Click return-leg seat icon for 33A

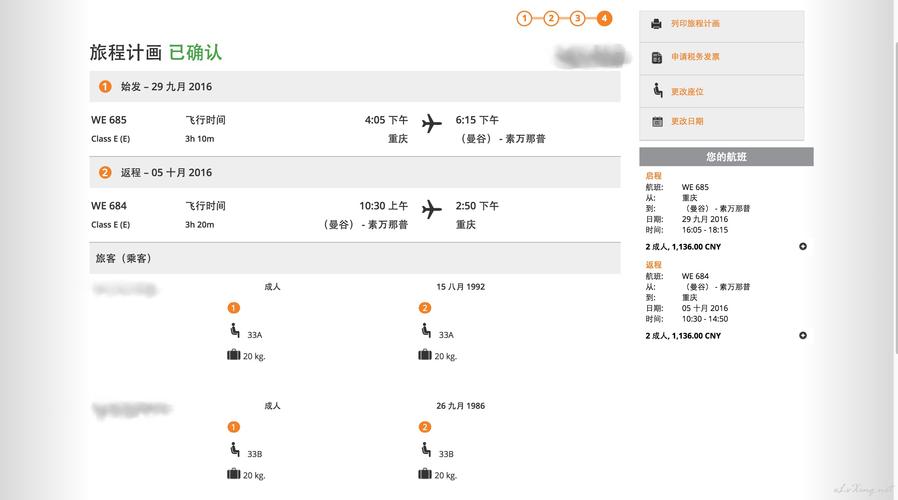[x=426, y=330]
